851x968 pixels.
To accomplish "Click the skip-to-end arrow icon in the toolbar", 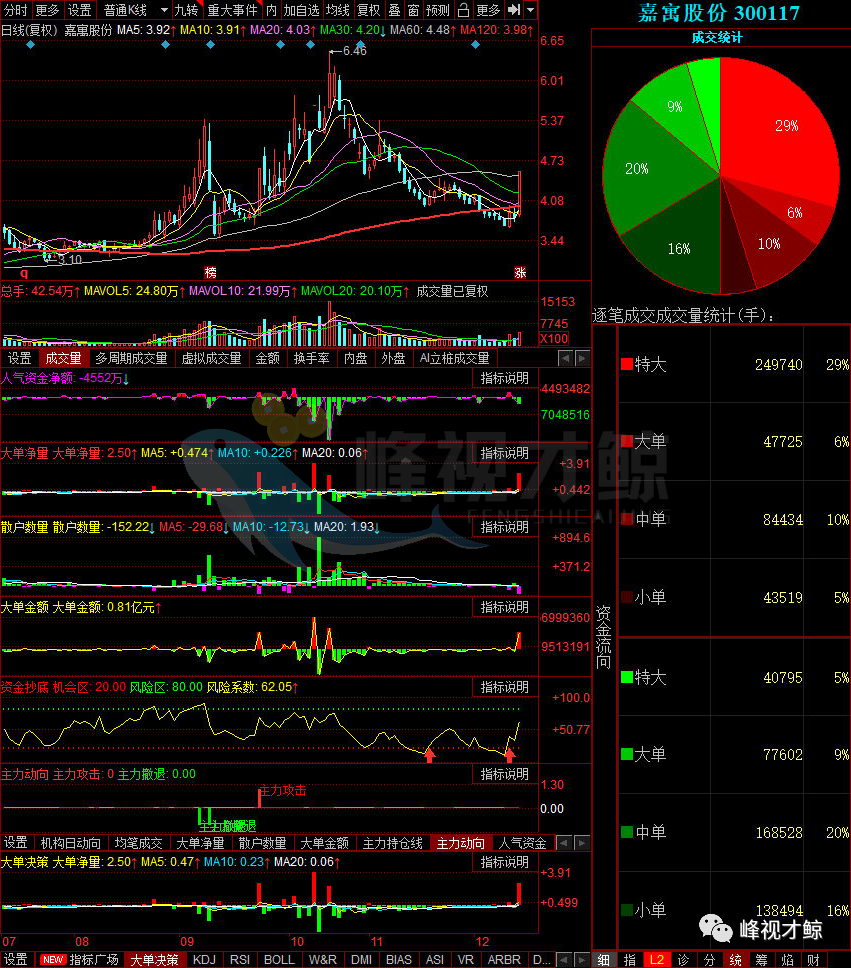I will point(514,10).
